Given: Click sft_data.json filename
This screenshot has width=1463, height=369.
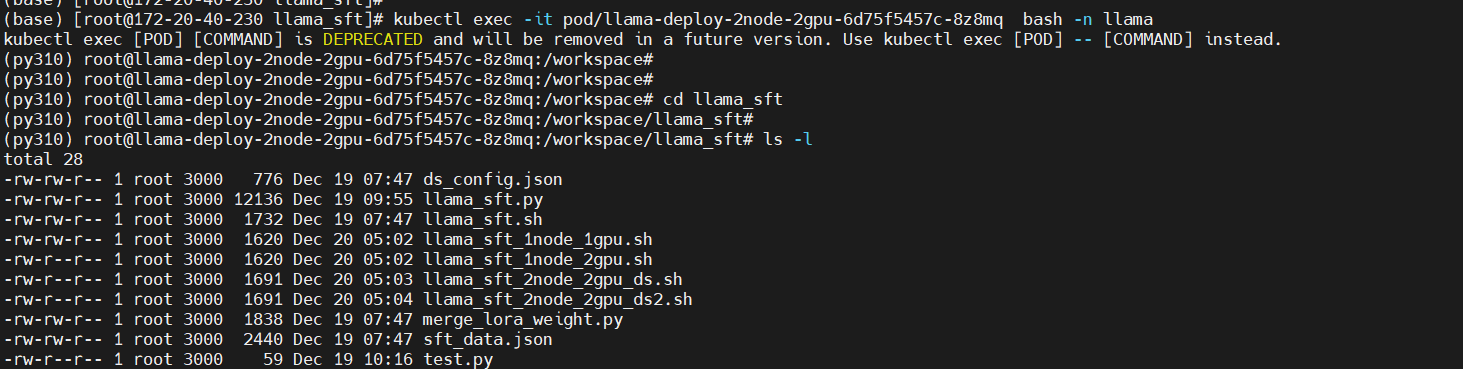Looking at the screenshot, I should [488, 340].
